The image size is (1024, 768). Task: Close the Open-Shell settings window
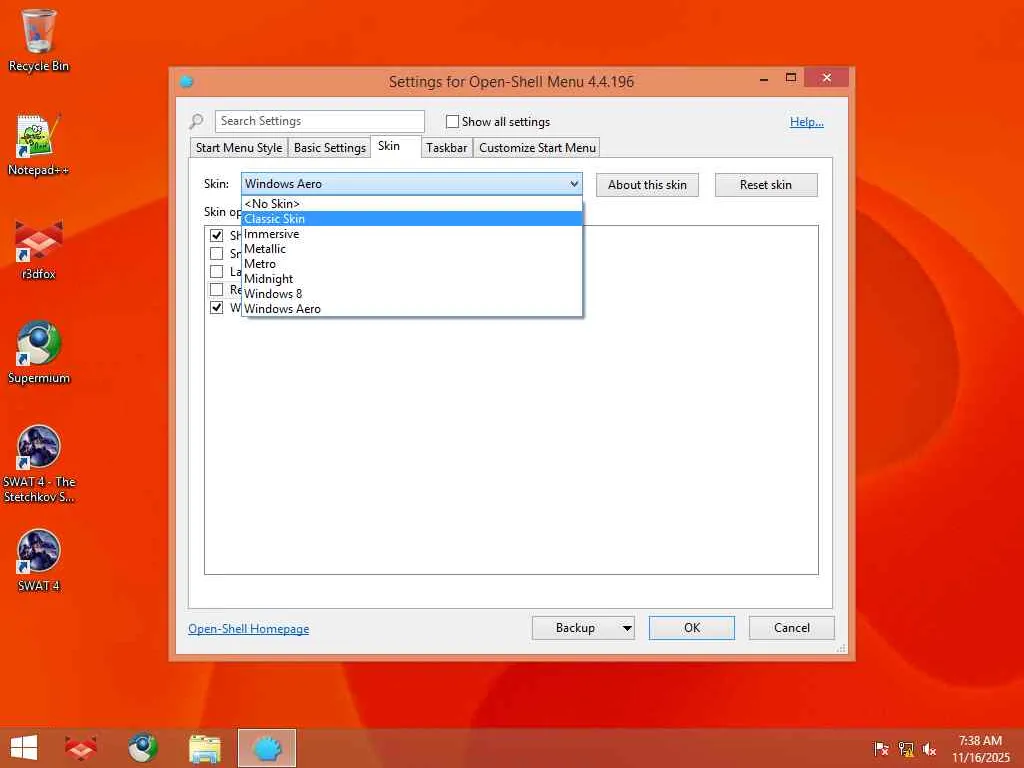(x=826, y=78)
